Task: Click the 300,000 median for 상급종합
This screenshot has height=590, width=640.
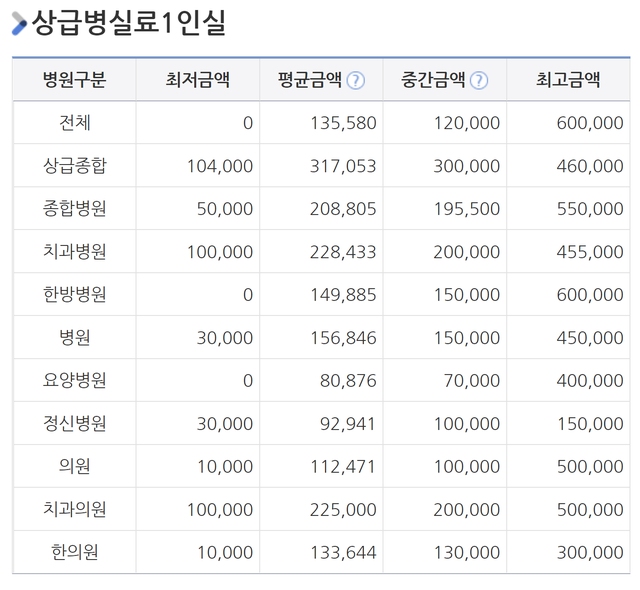Action: 467,166
